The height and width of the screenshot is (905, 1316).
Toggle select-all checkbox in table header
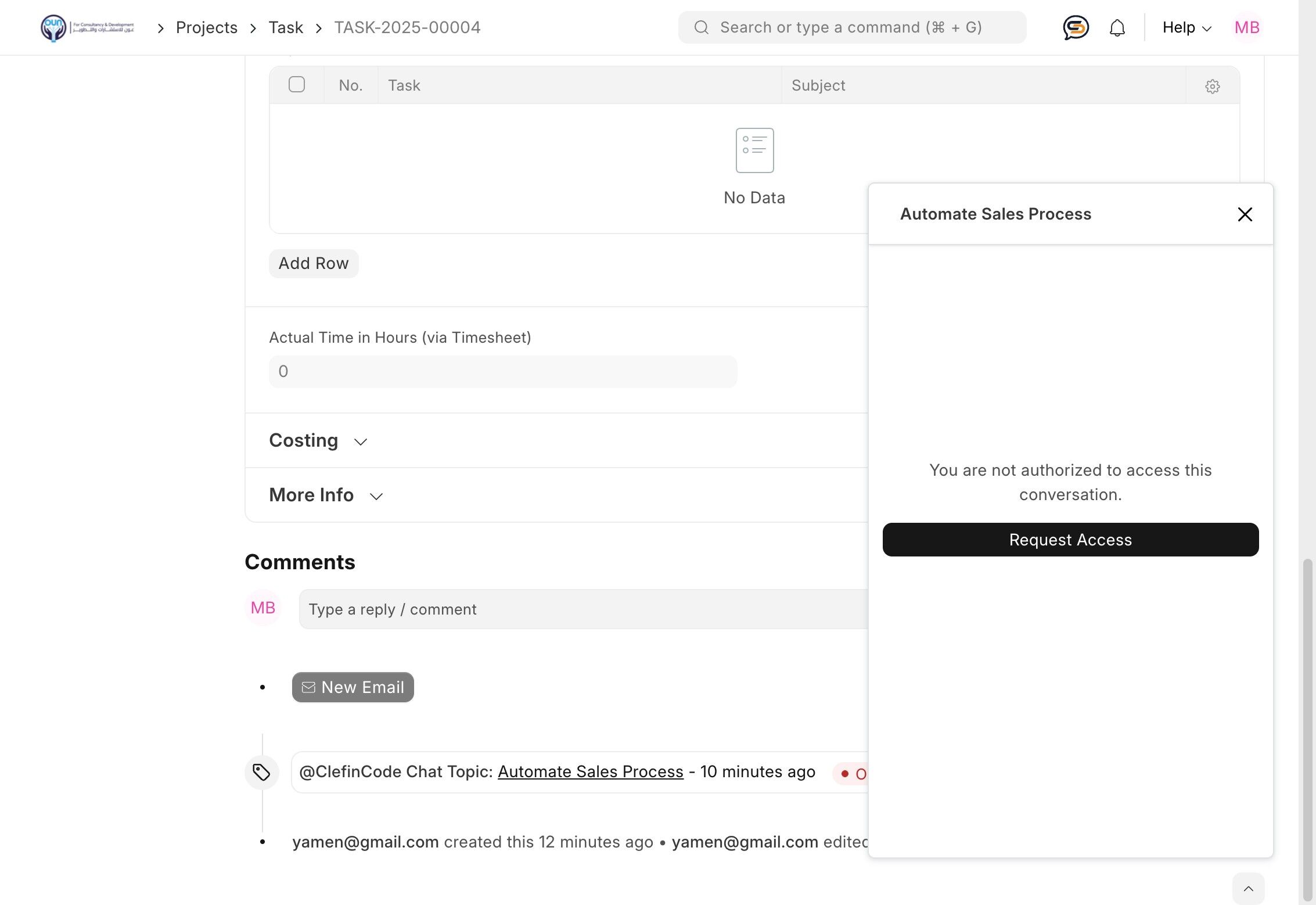pyautogui.click(x=297, y=85)
